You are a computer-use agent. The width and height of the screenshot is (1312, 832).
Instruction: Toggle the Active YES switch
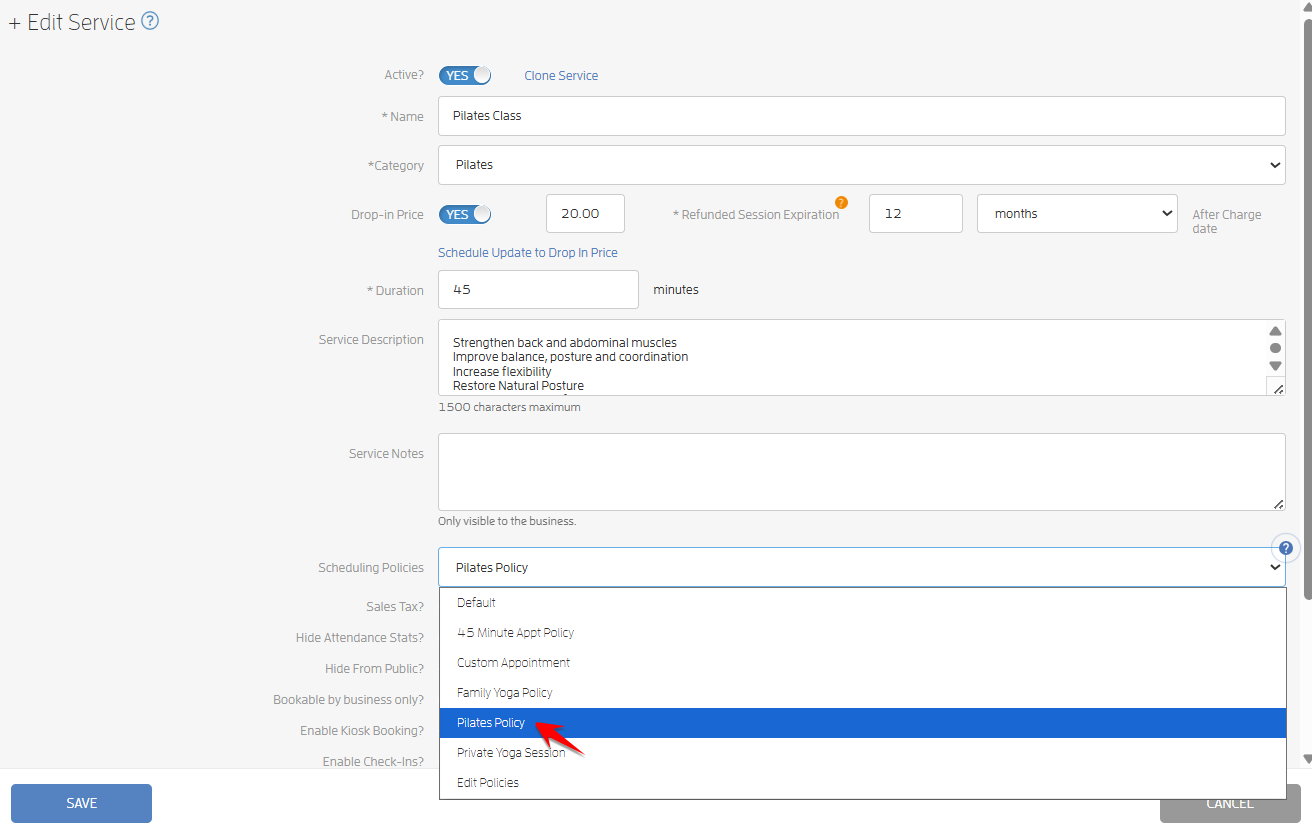[x=465, y=75]
